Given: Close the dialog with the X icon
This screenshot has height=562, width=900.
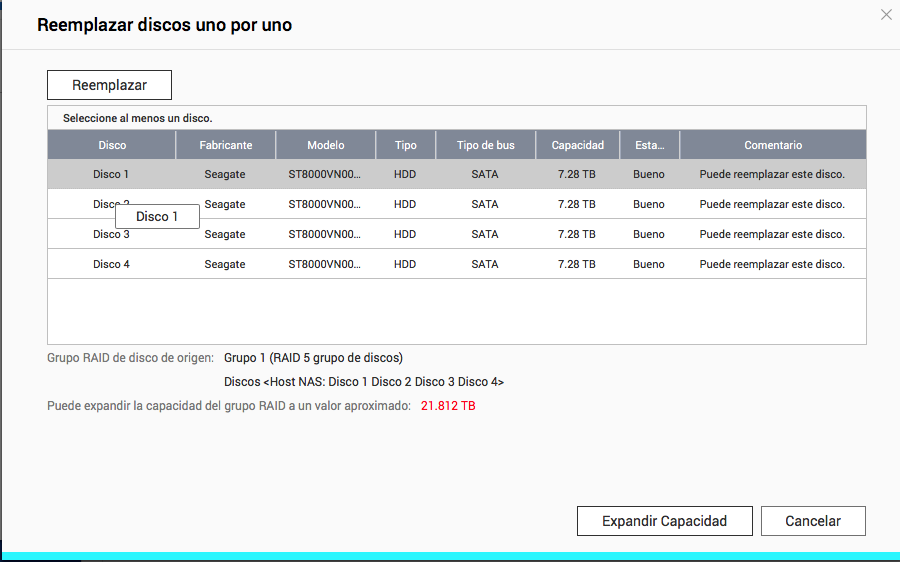Looking at the screenshot, I should (x=885, y=14).
